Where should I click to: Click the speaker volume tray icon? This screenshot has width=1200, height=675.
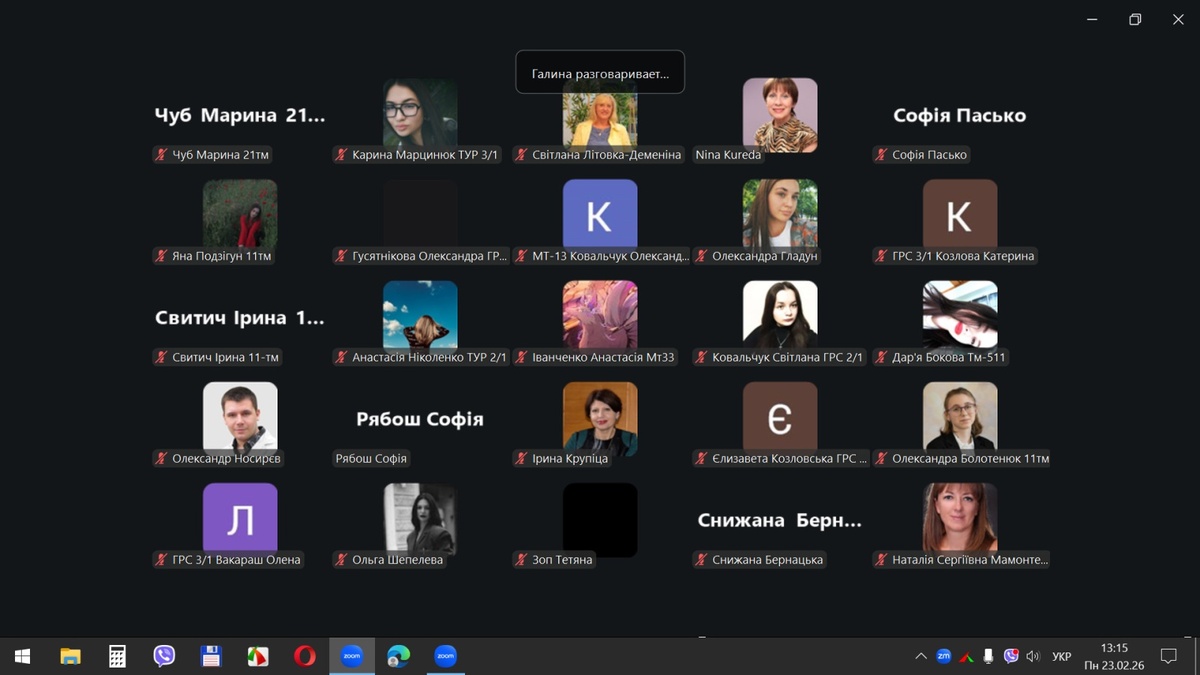pyautogui.click(x=1033, y=656)
